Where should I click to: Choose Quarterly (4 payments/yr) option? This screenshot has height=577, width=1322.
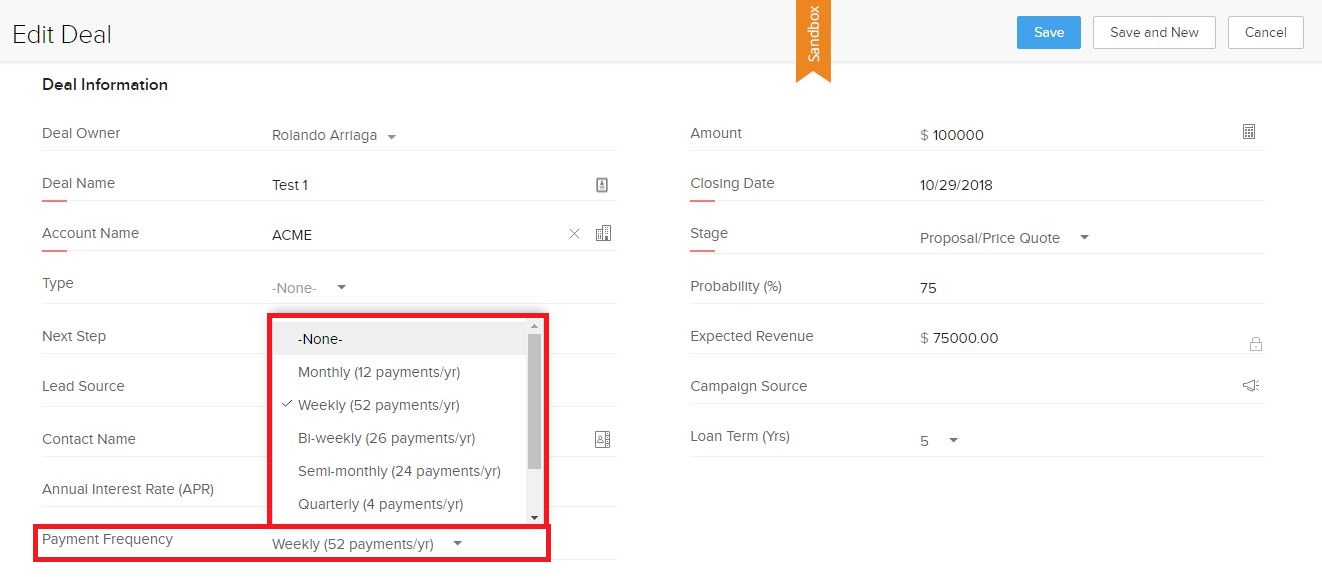(380, 504)
